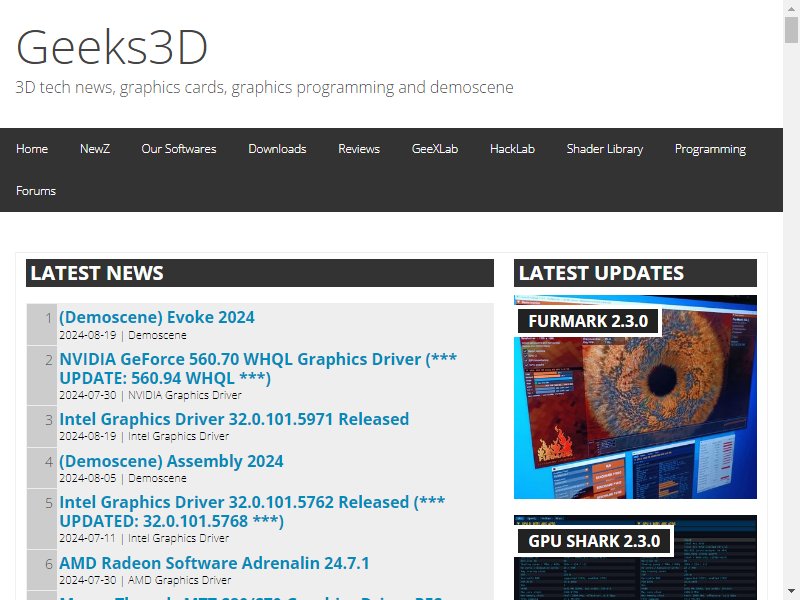Click rank number 6 beside AMD Radeon article
The width and height of the screenshot is (800, 600).
(48, 564)
